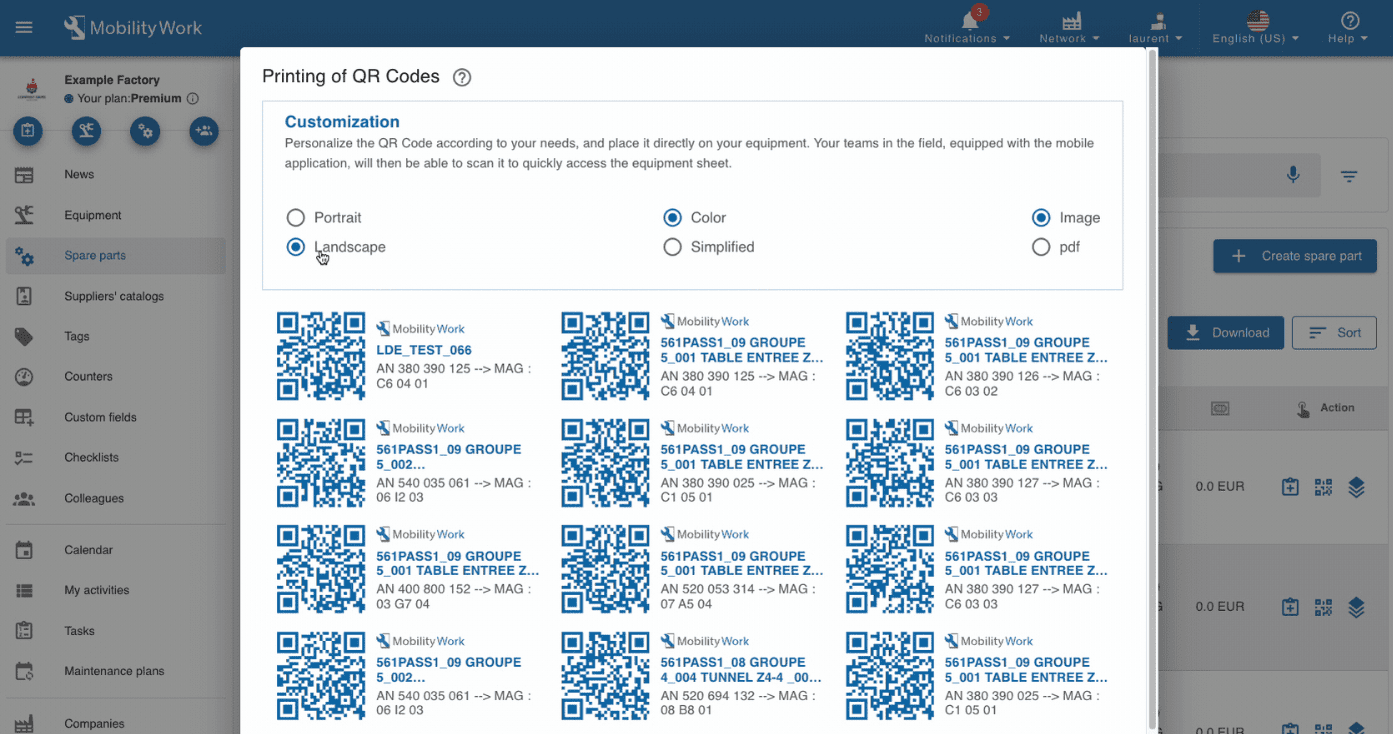The image size is (1393, 734).
Task: Go to Suppliers' catalogs in the sidebar
Action: 116,296
